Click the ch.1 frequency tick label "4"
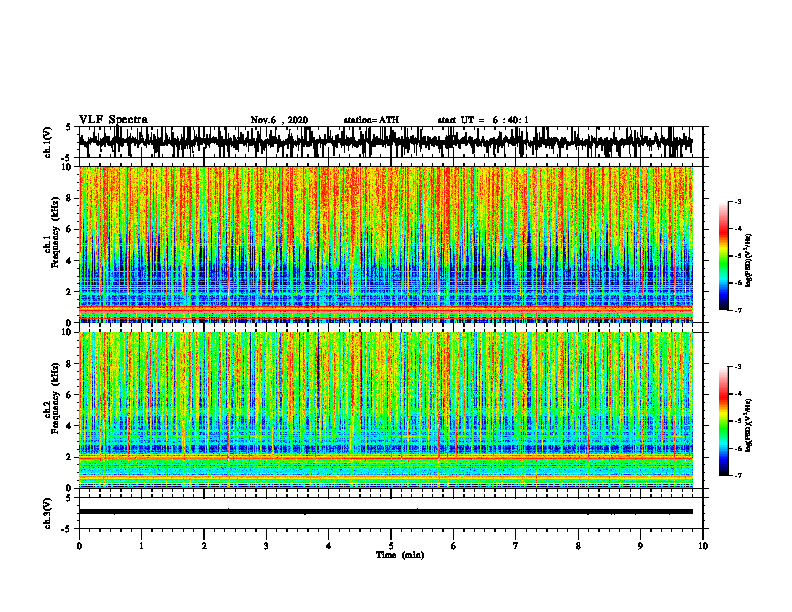Viewport: 792px width, 612px height. (x=71, y=261)
